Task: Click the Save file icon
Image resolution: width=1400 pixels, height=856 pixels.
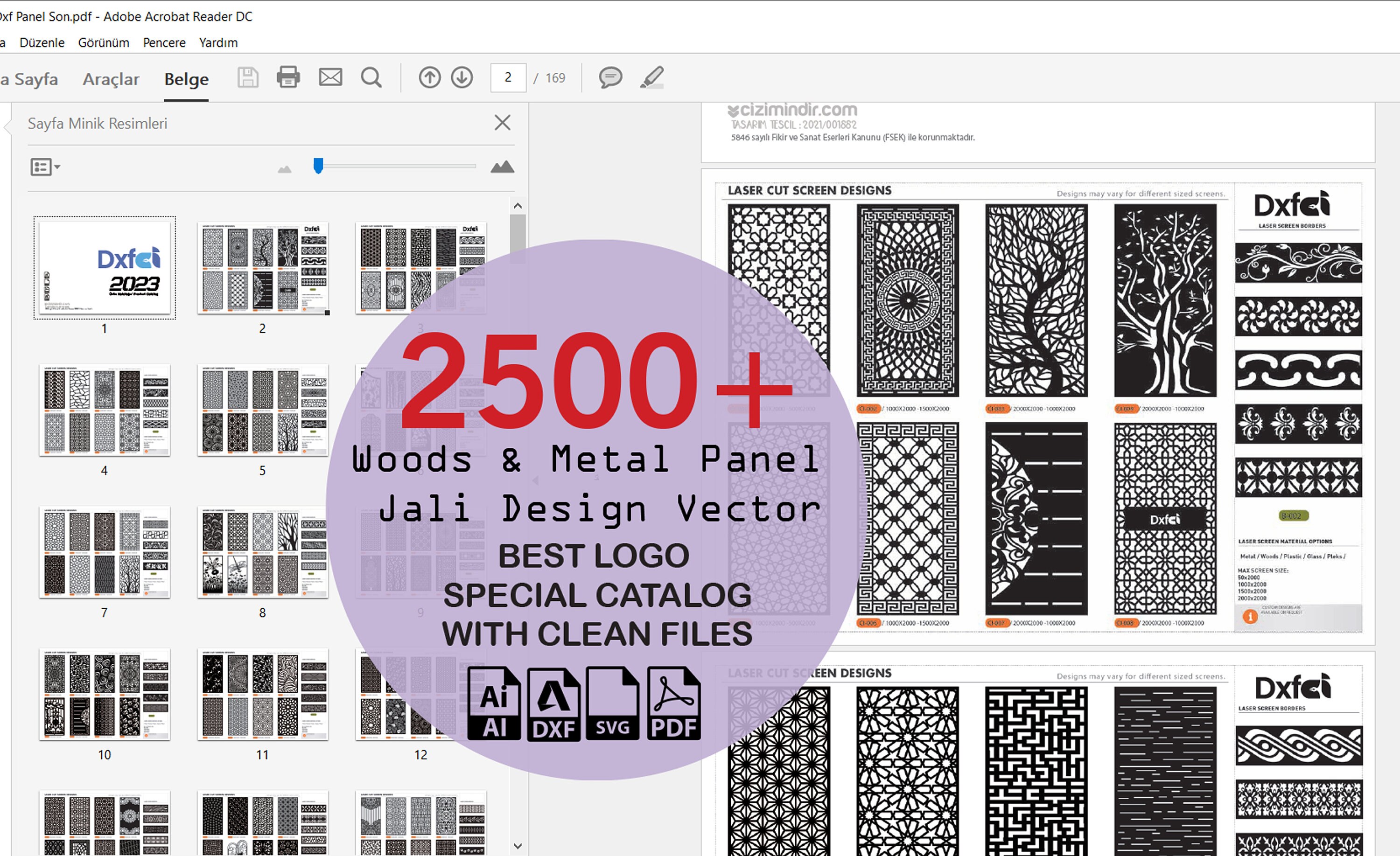Action: [x=248, y=78]
